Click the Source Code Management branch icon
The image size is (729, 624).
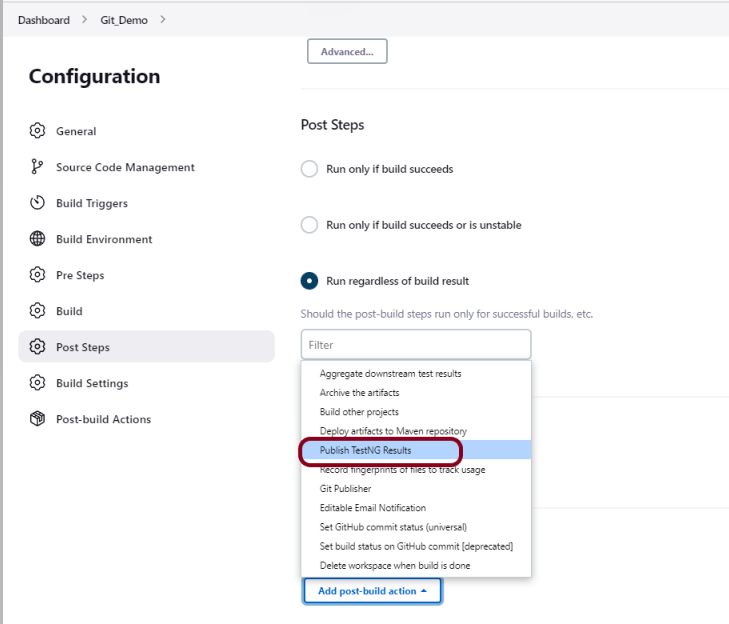coord(37,167)
